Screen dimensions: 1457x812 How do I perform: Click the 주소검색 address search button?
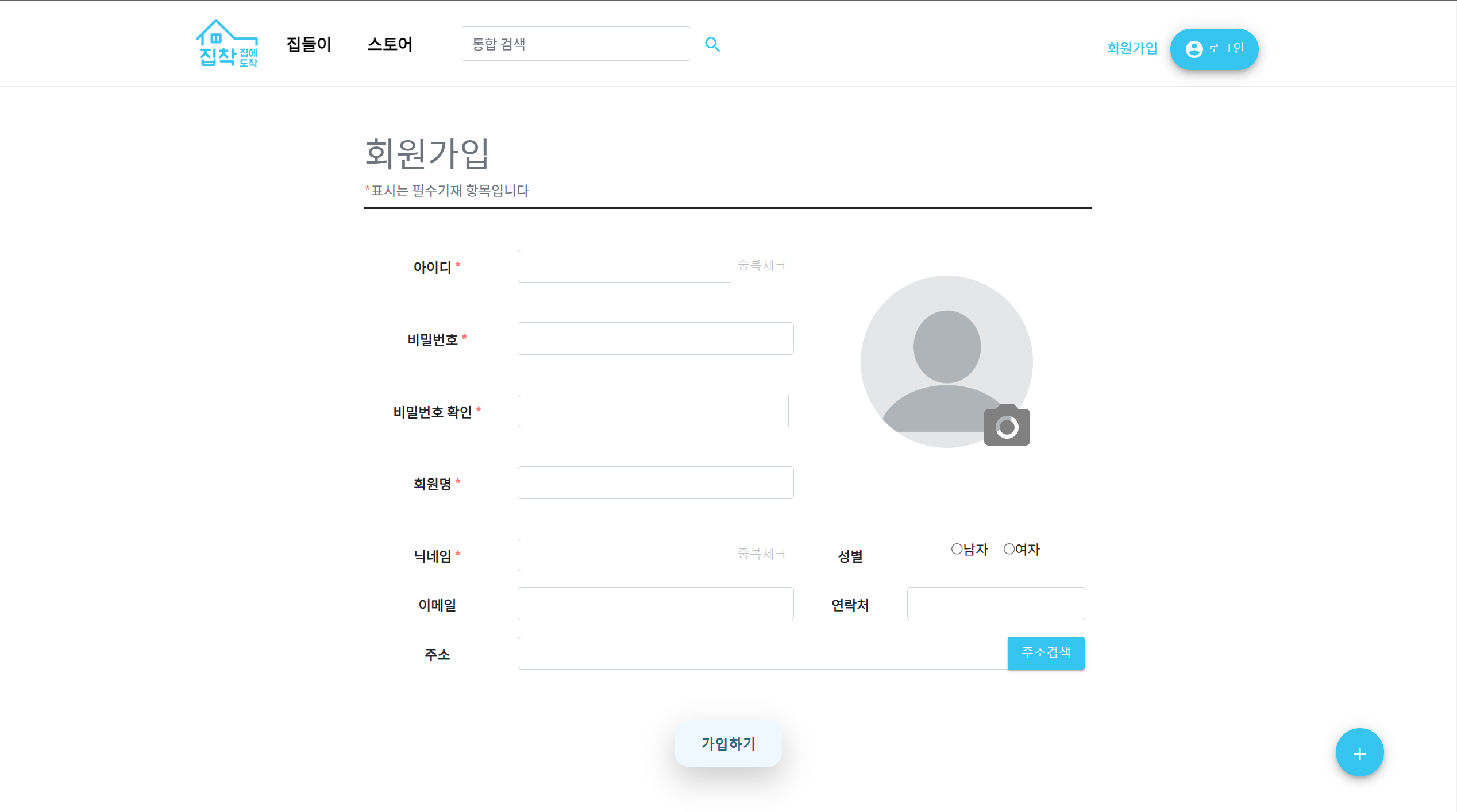(1046, 653)
